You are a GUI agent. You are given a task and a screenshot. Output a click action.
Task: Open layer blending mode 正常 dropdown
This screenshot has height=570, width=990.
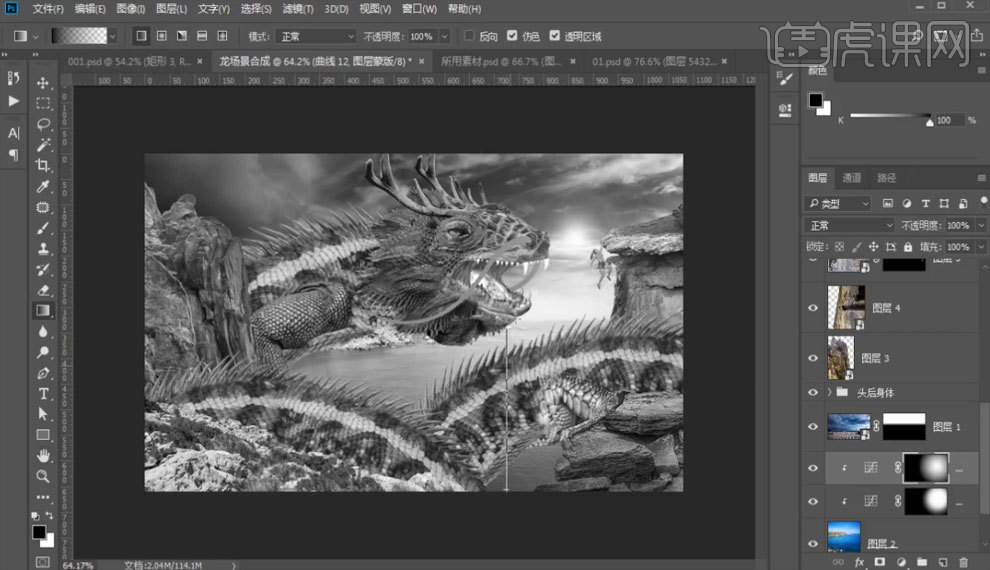[x=849, y=225]
